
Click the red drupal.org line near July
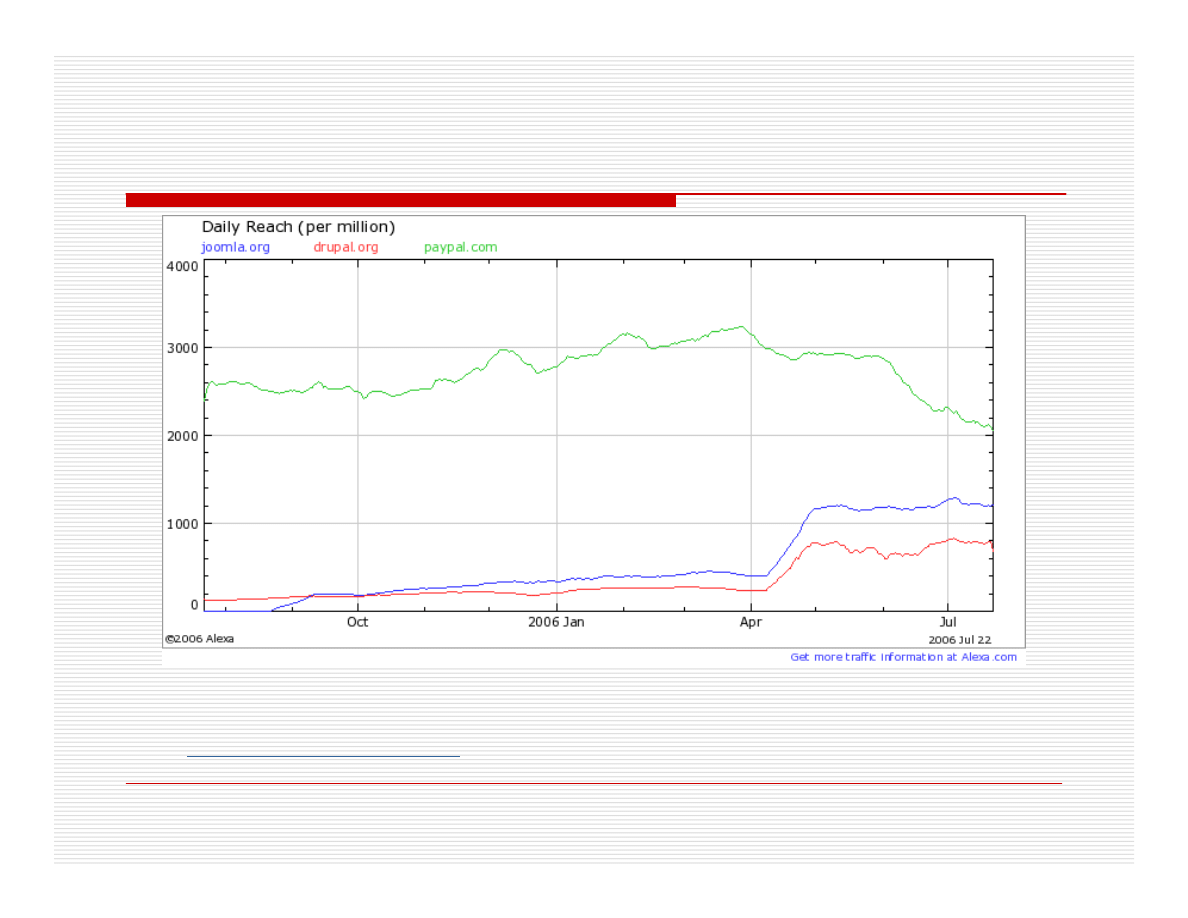click(953, 539)
